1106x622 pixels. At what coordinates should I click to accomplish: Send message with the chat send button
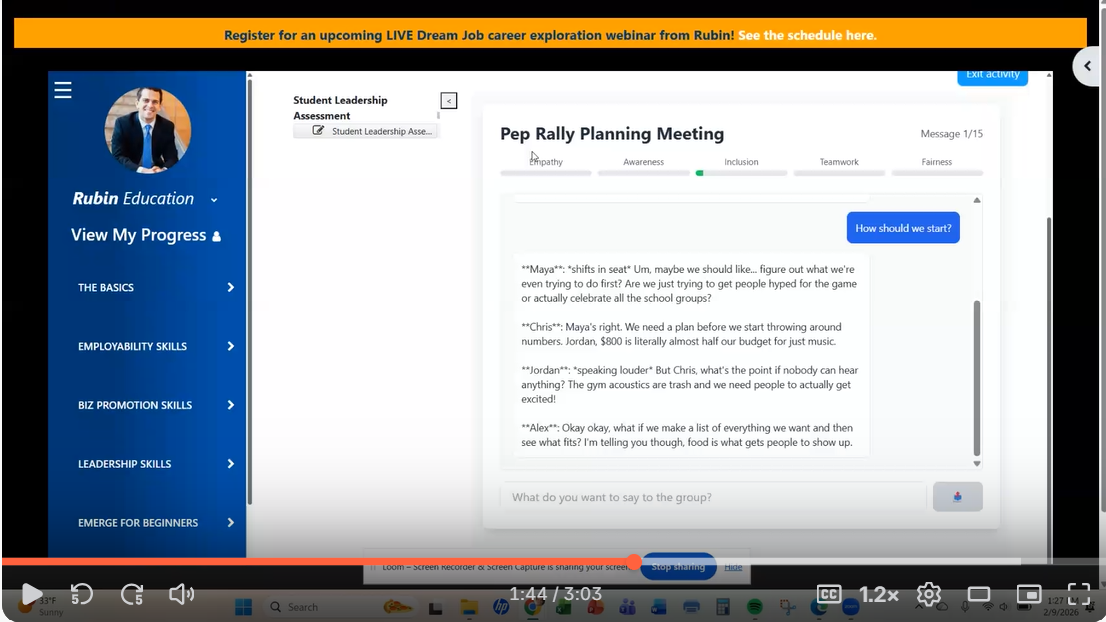(x=957, y=497)
